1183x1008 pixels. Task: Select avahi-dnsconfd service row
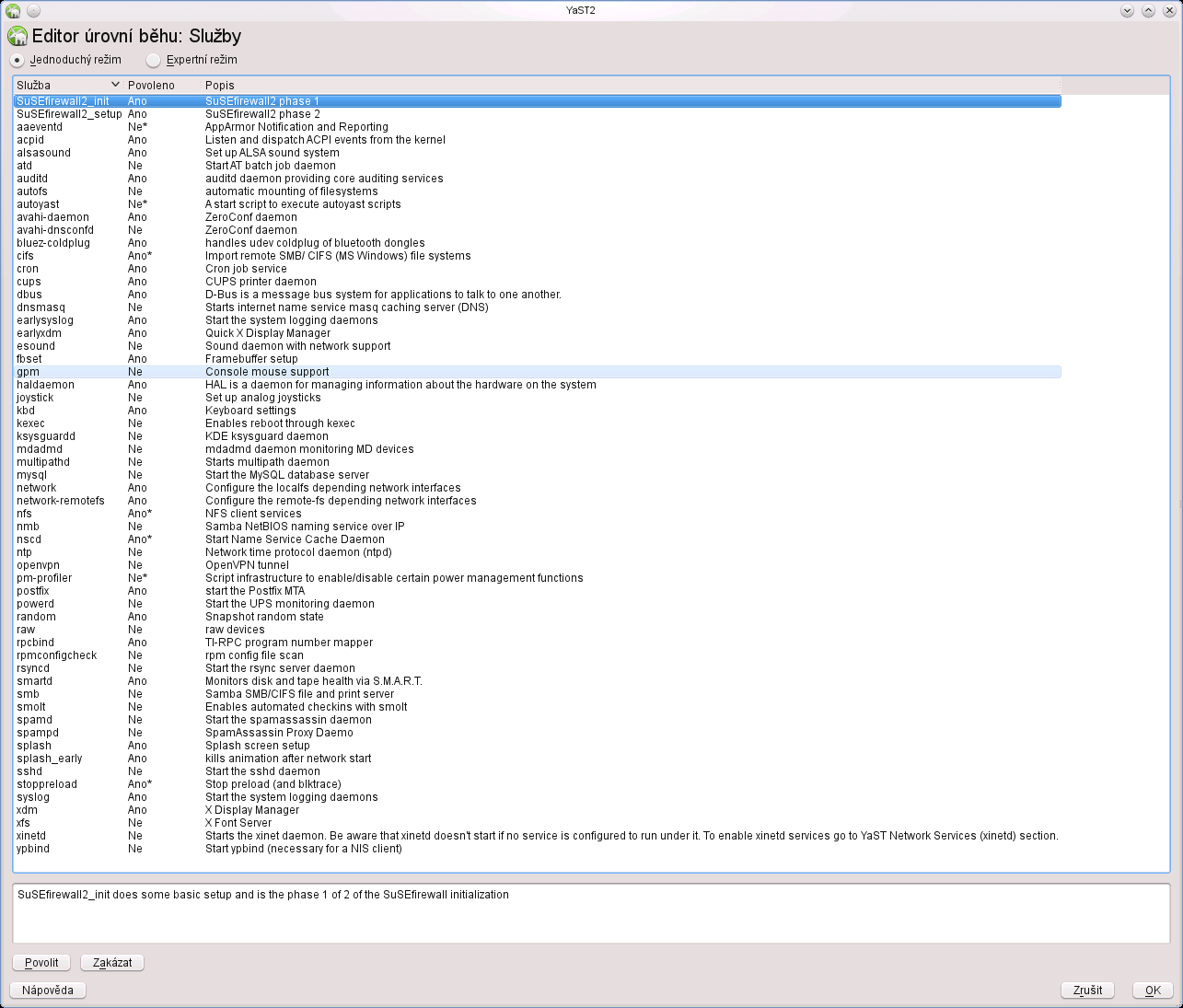(x=538, y=230)
